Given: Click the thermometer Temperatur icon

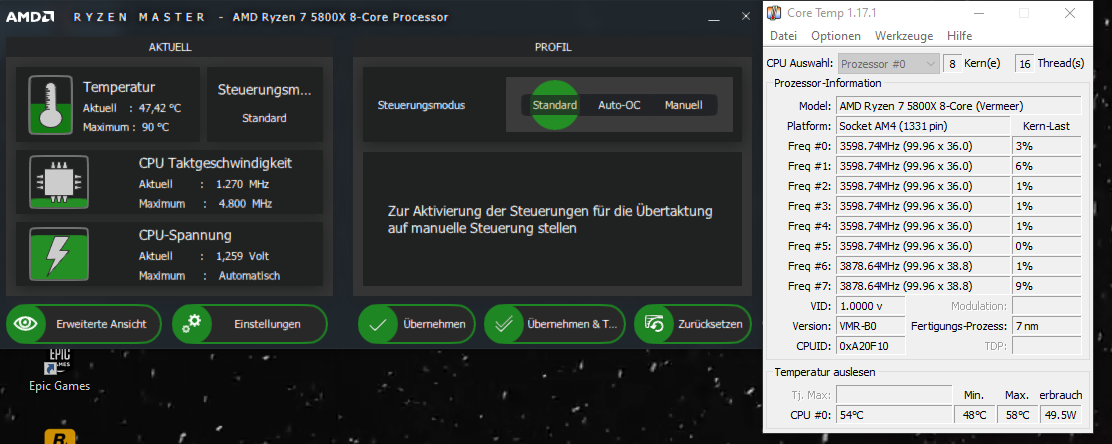Looking at the screenshot, I should click(49, 105).
